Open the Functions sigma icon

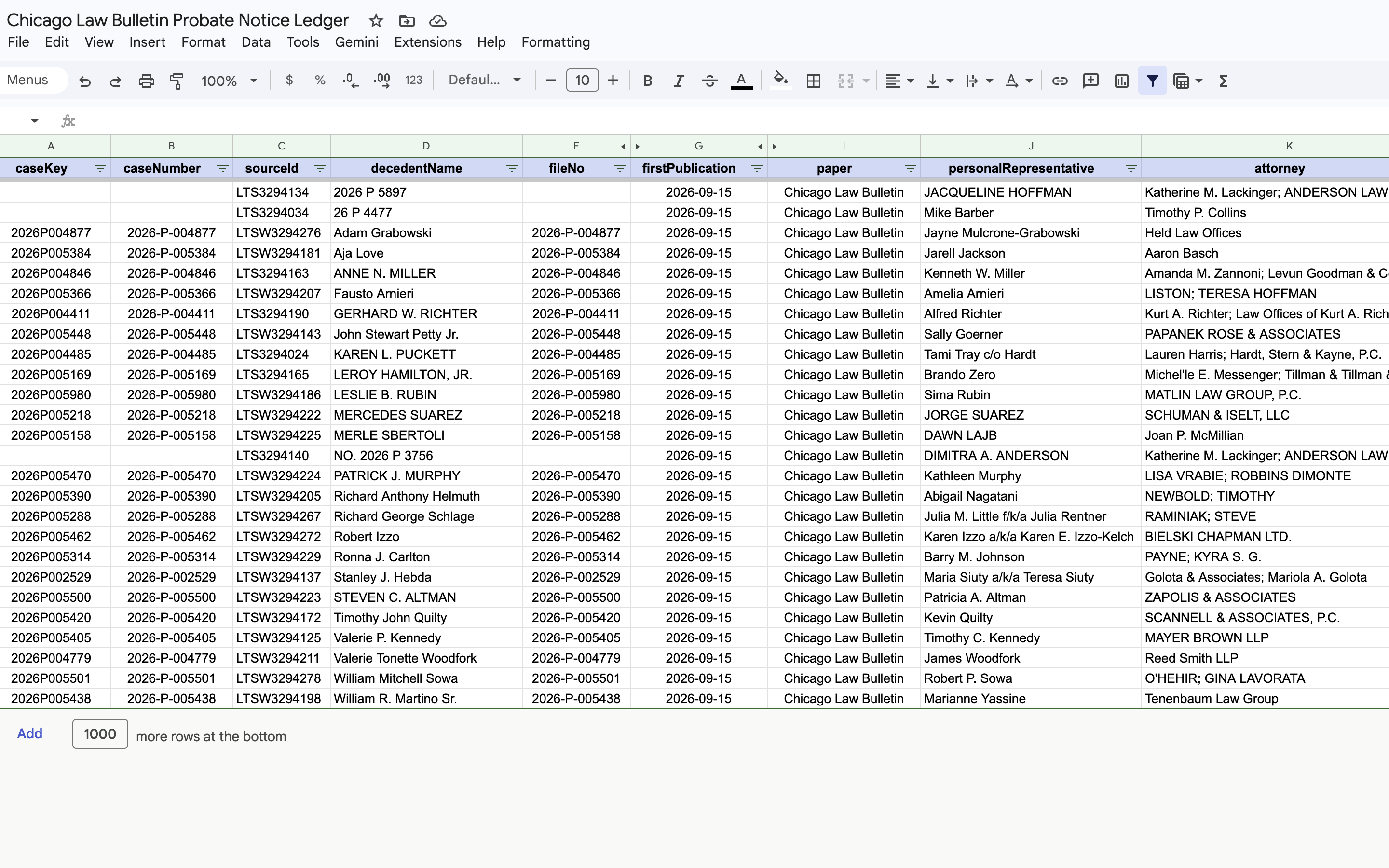click(1223, 81)
